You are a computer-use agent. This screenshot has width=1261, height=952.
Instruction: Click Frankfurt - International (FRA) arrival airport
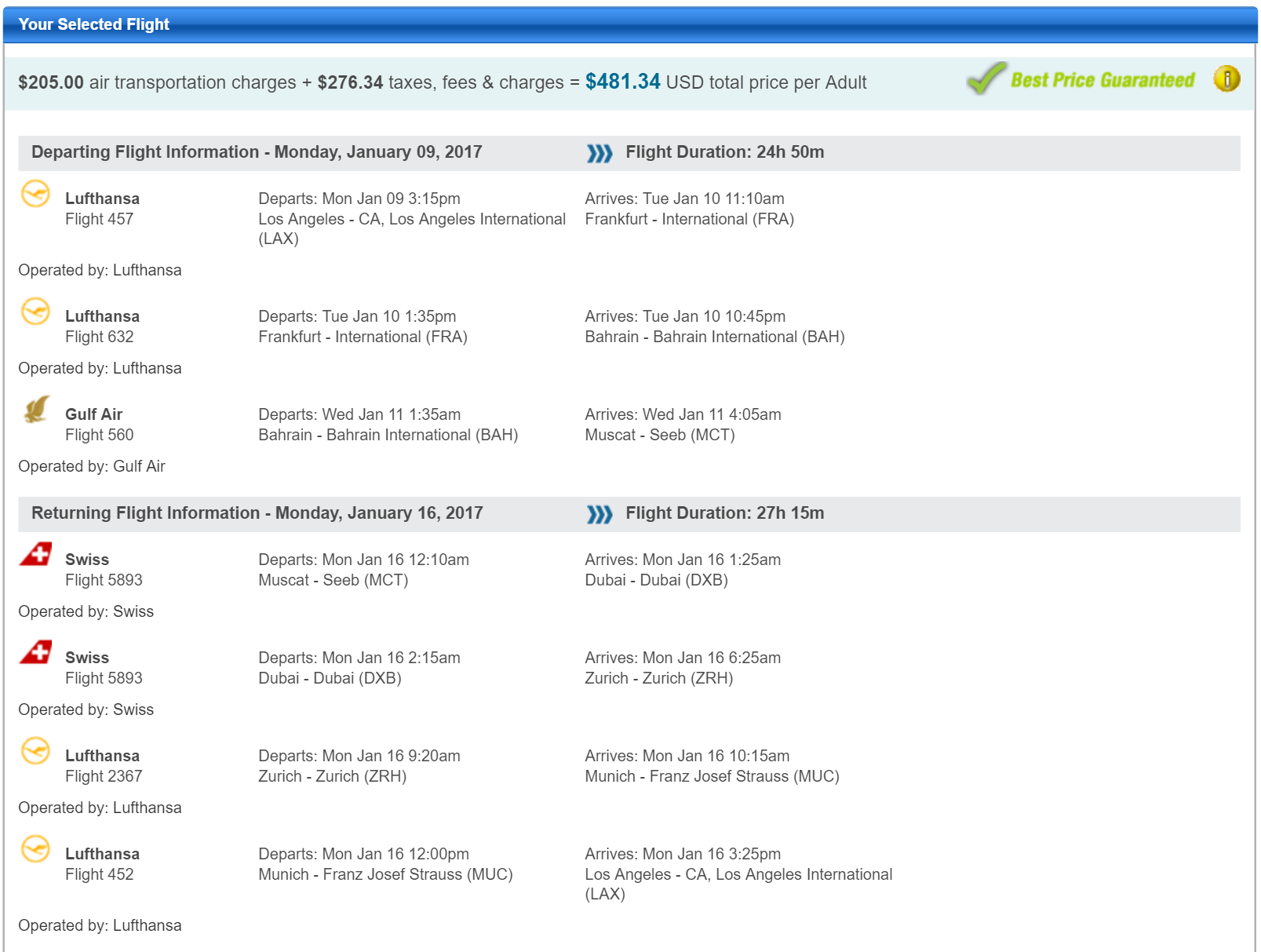pos(690,219)
